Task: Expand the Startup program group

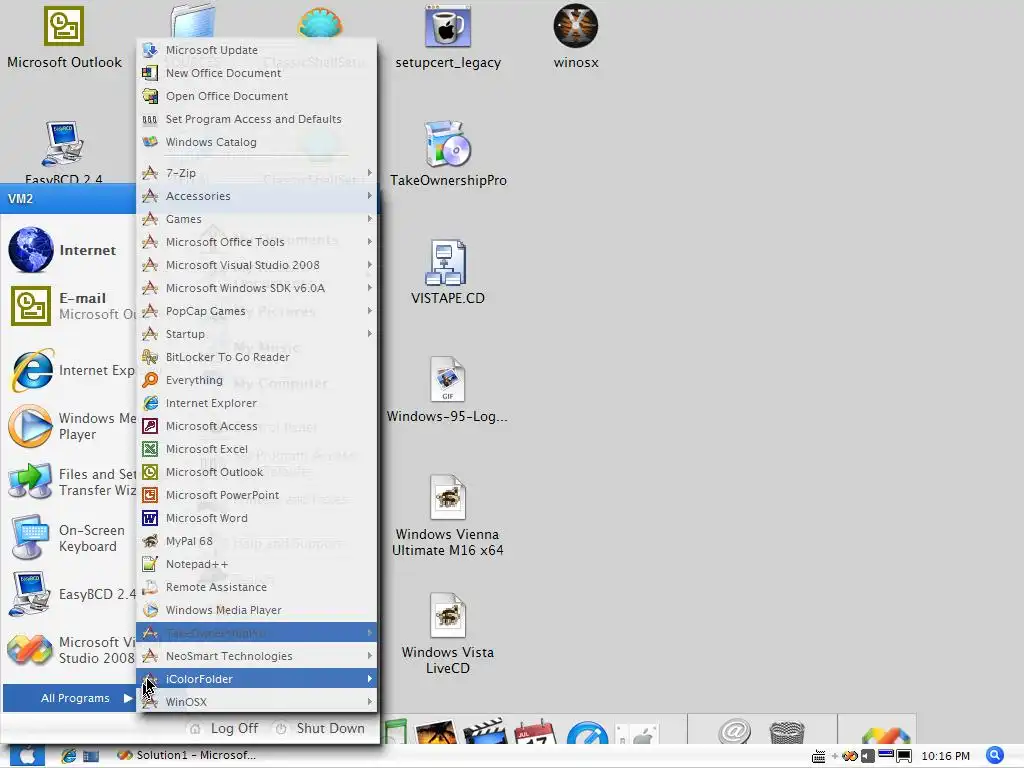Action: pyautogui.click(x=257, y=334)
